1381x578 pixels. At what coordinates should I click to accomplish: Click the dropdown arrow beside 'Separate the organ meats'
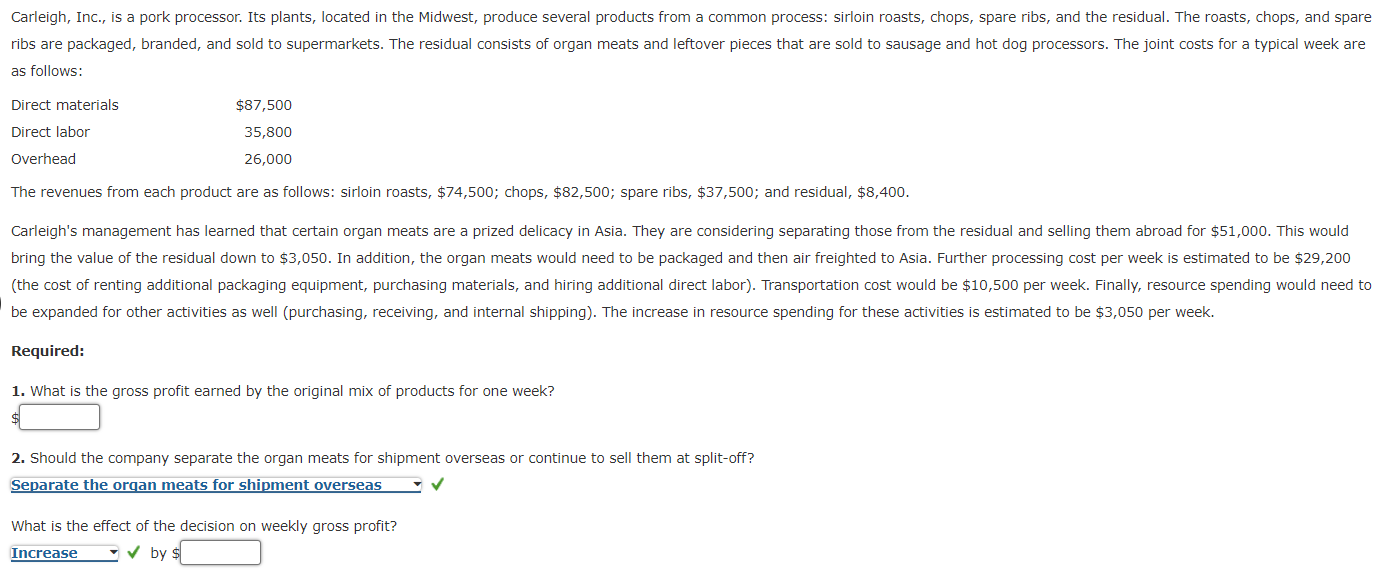pyautogui.click(x=417, y=484)
